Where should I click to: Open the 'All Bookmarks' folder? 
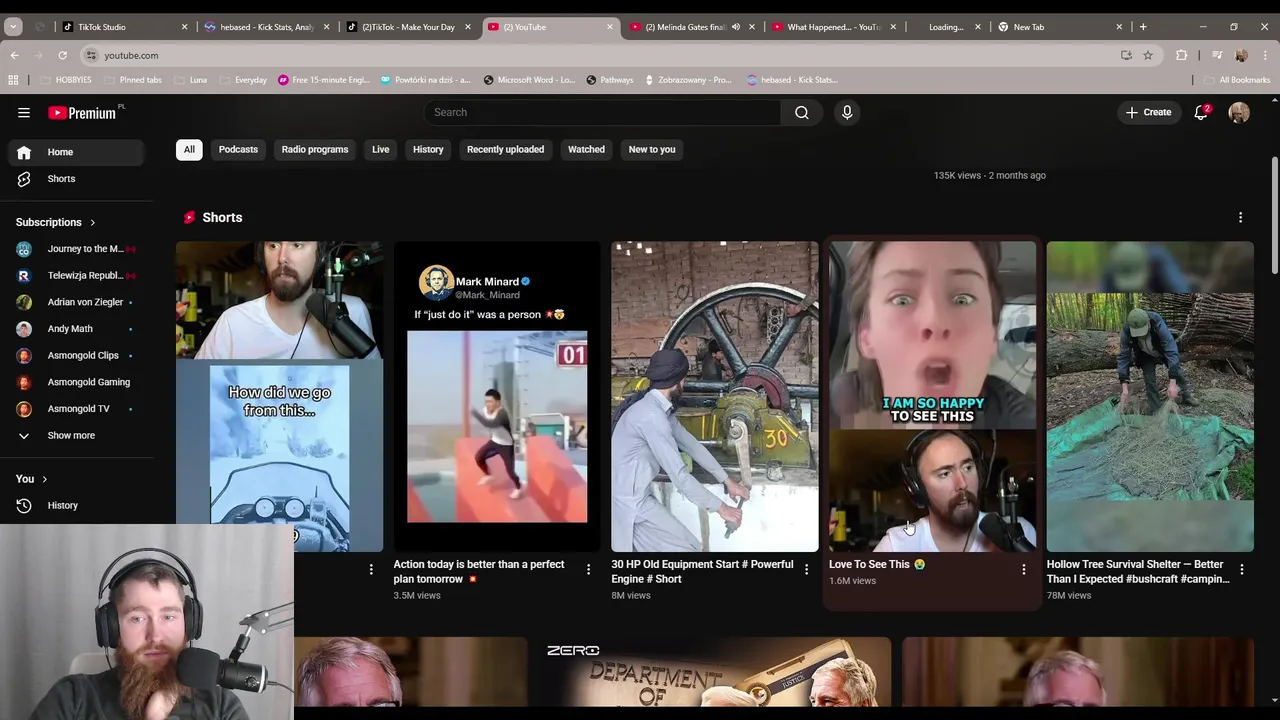(1237, 80)
